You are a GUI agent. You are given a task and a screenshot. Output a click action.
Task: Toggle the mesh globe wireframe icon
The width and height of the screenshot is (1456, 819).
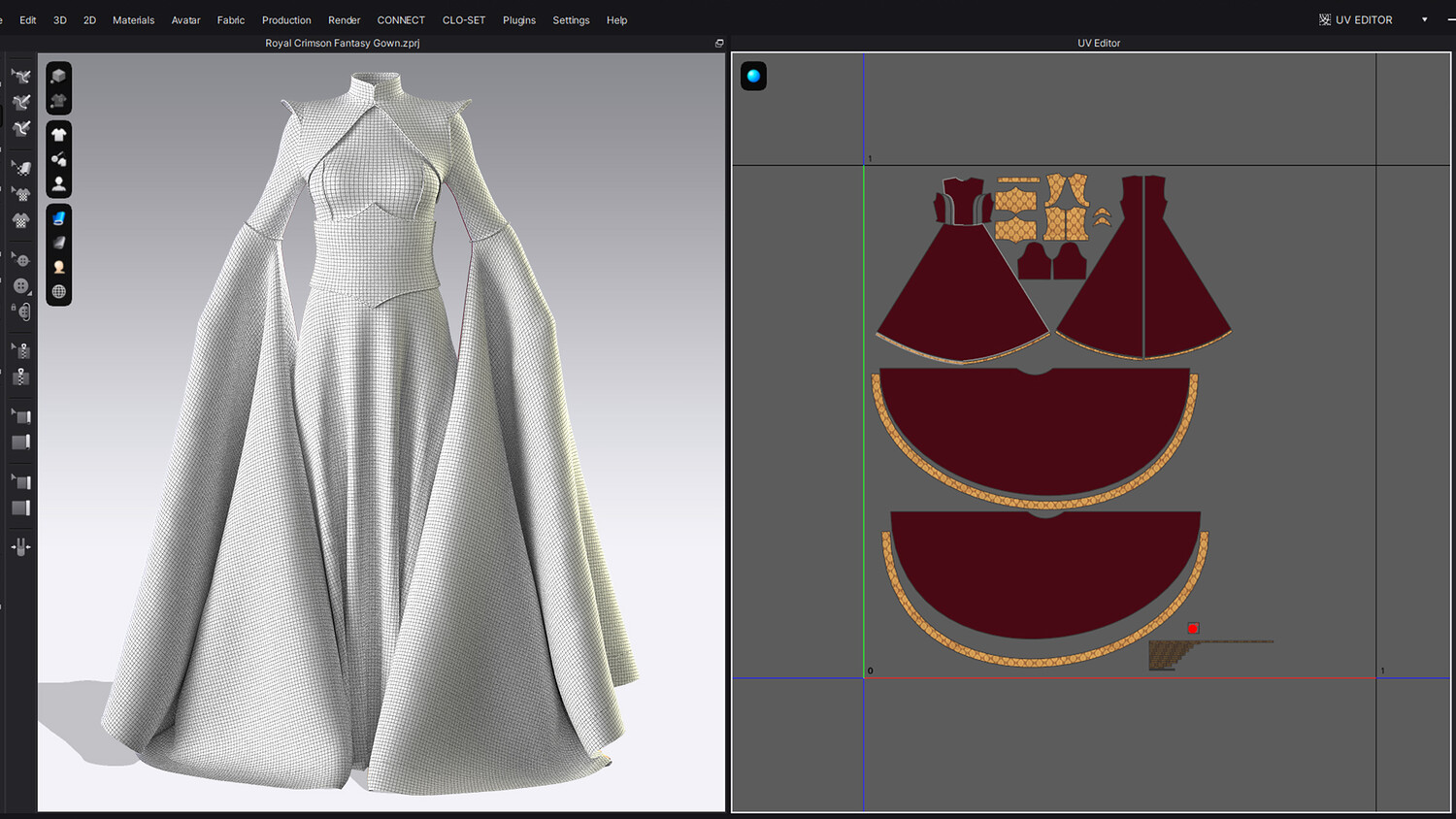[x=59, y=291]
